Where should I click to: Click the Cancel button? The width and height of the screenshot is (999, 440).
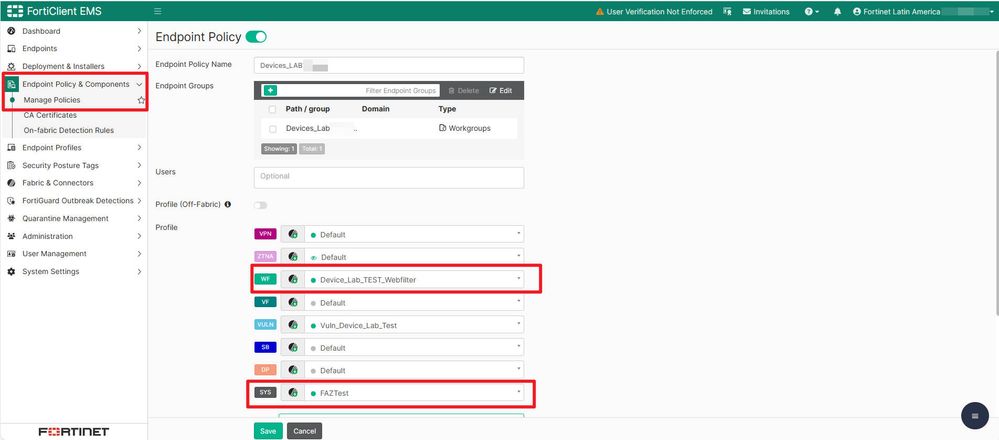(x=305, y=431)
